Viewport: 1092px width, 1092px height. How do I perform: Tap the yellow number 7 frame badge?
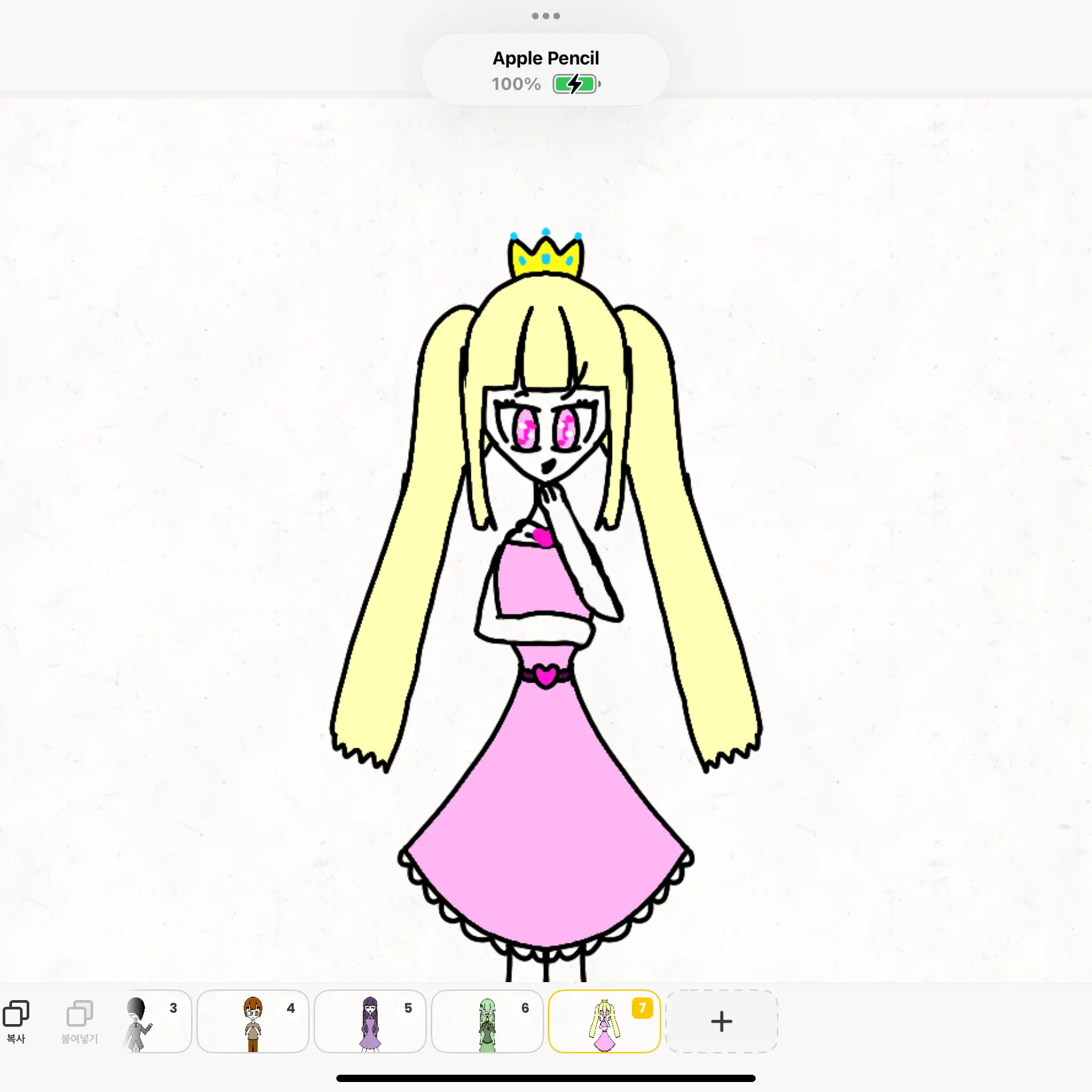click(x=642, y=1008)
